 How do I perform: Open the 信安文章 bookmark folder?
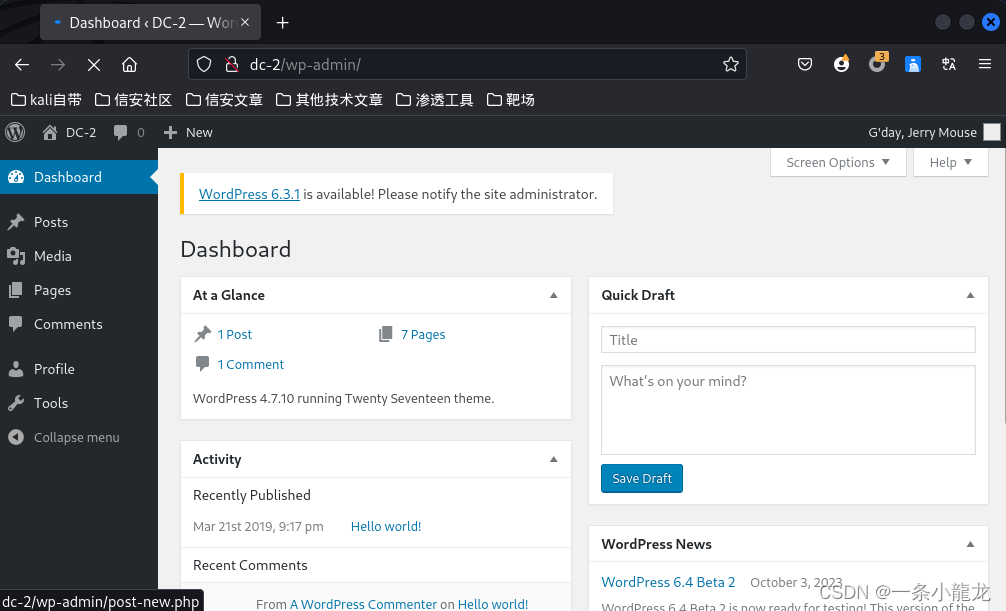224,99
